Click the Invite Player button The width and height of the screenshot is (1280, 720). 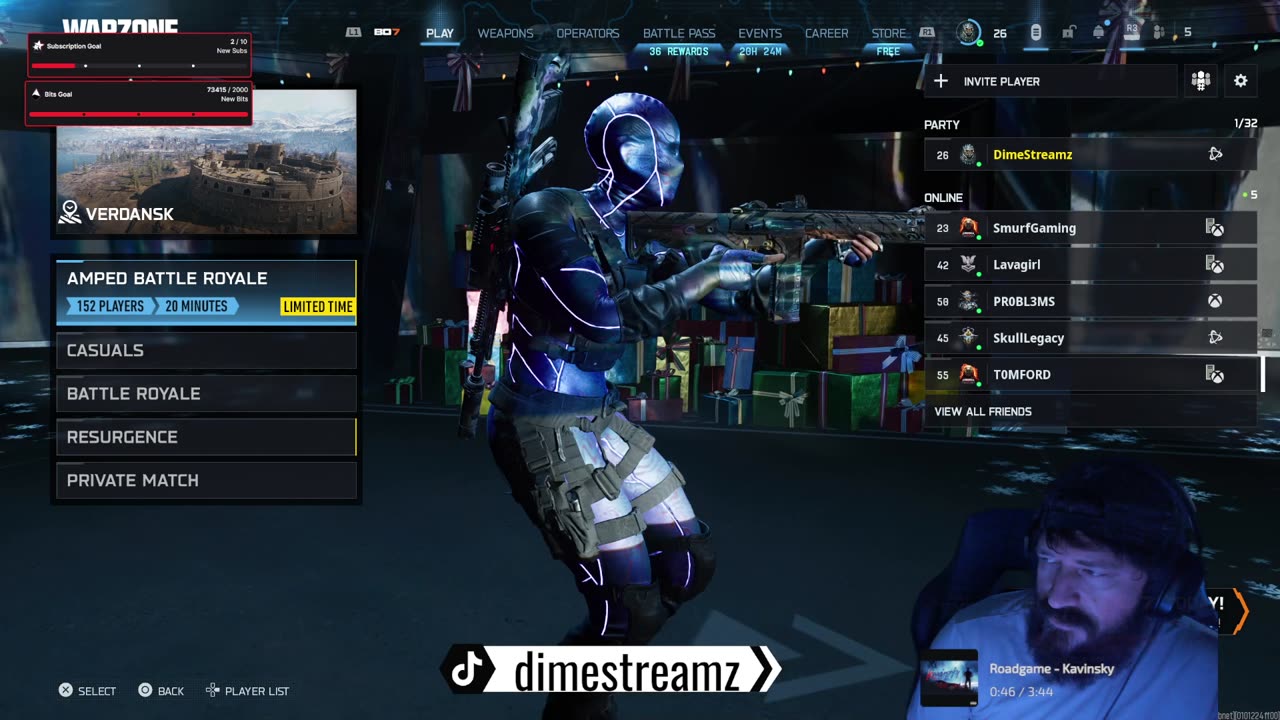point(1050,81)
